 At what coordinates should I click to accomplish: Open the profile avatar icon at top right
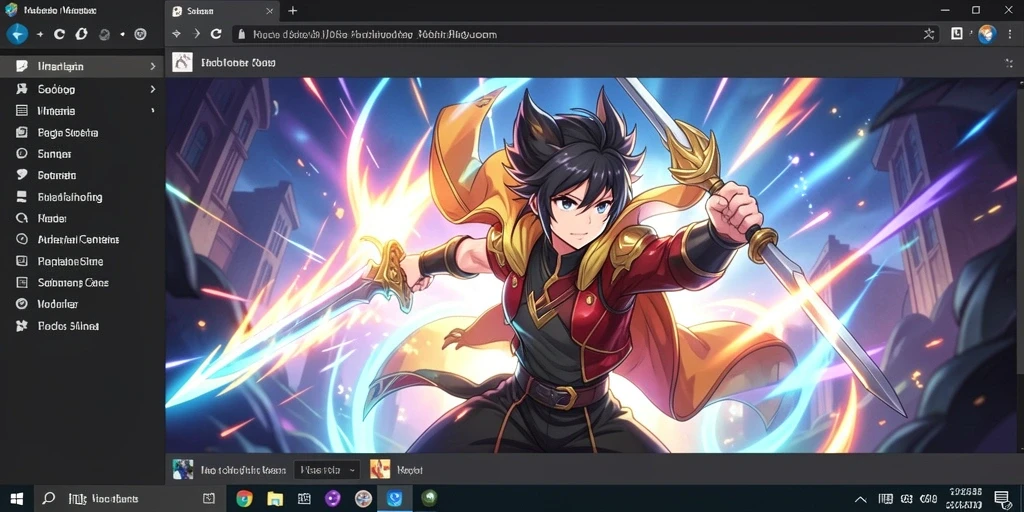click(987, 34)
